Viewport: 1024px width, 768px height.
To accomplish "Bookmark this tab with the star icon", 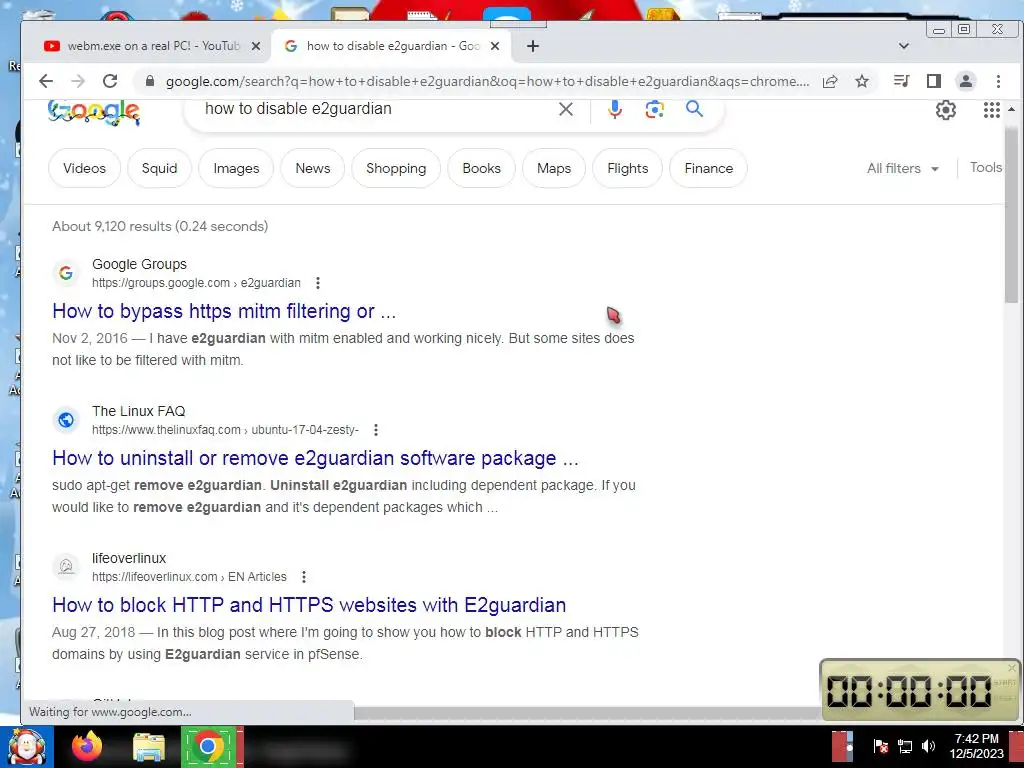I will pyautogui.click(x=862, y=81).
